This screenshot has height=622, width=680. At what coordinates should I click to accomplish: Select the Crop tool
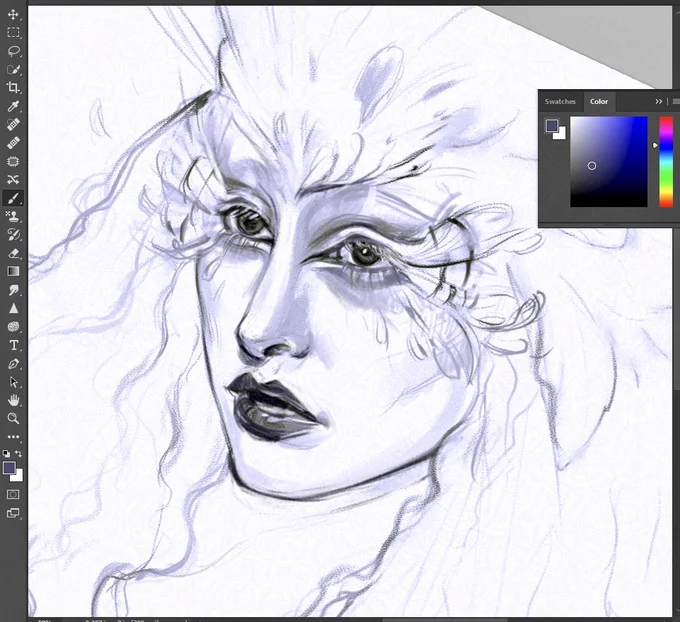point(13,88)
